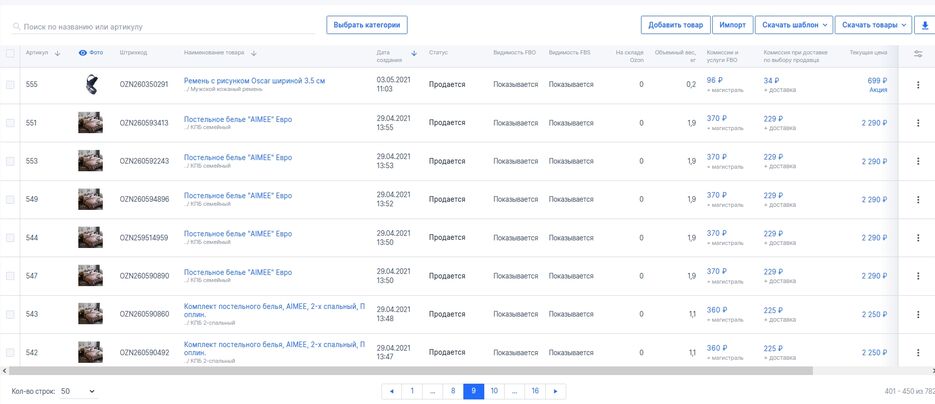This screenshot has height=404, width=935.
Task: Sort by Наименование товара arrow icon
Action: [253, 53]
